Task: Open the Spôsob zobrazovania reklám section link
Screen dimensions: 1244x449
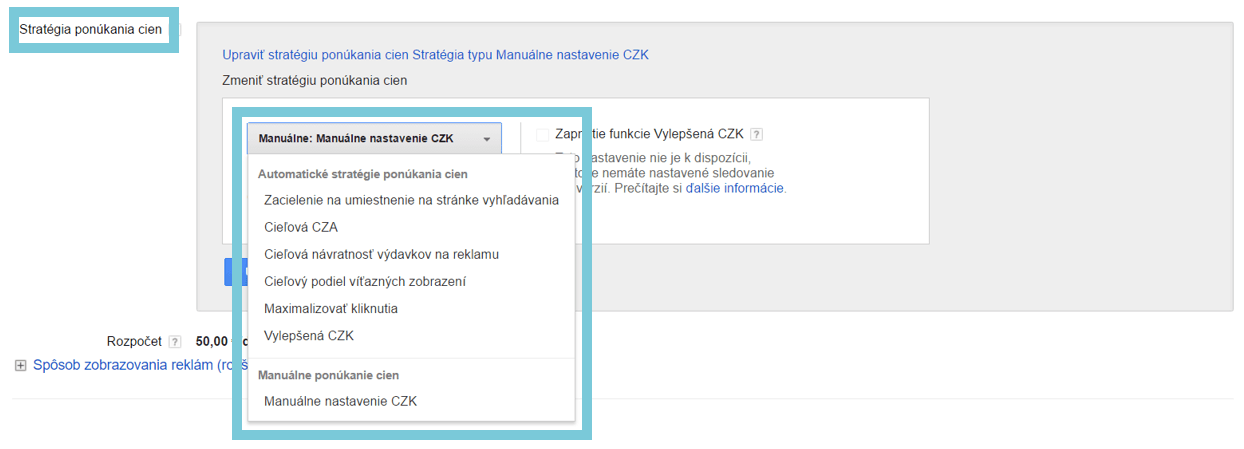Action: pyautogui.click(x=125, y=366)
